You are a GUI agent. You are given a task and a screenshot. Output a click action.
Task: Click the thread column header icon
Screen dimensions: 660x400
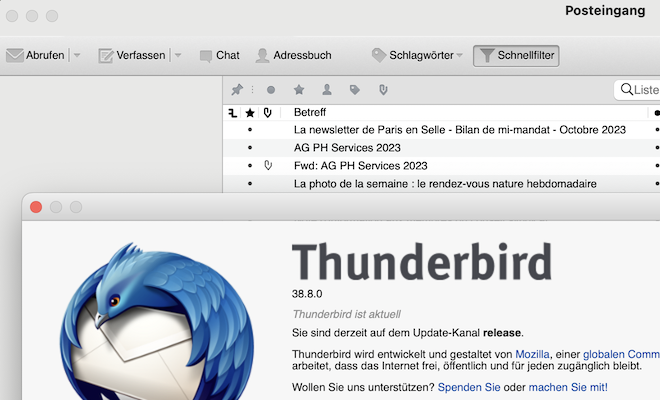[x=233, y=113]
